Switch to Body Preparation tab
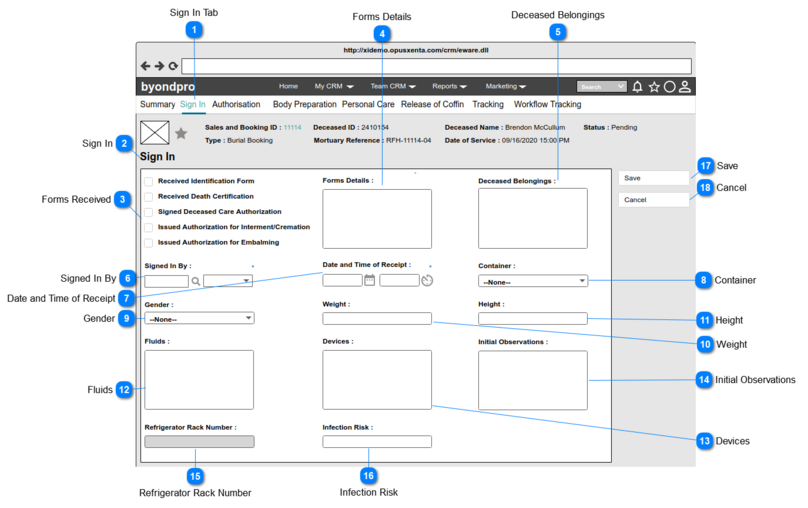 click(305, 105)
